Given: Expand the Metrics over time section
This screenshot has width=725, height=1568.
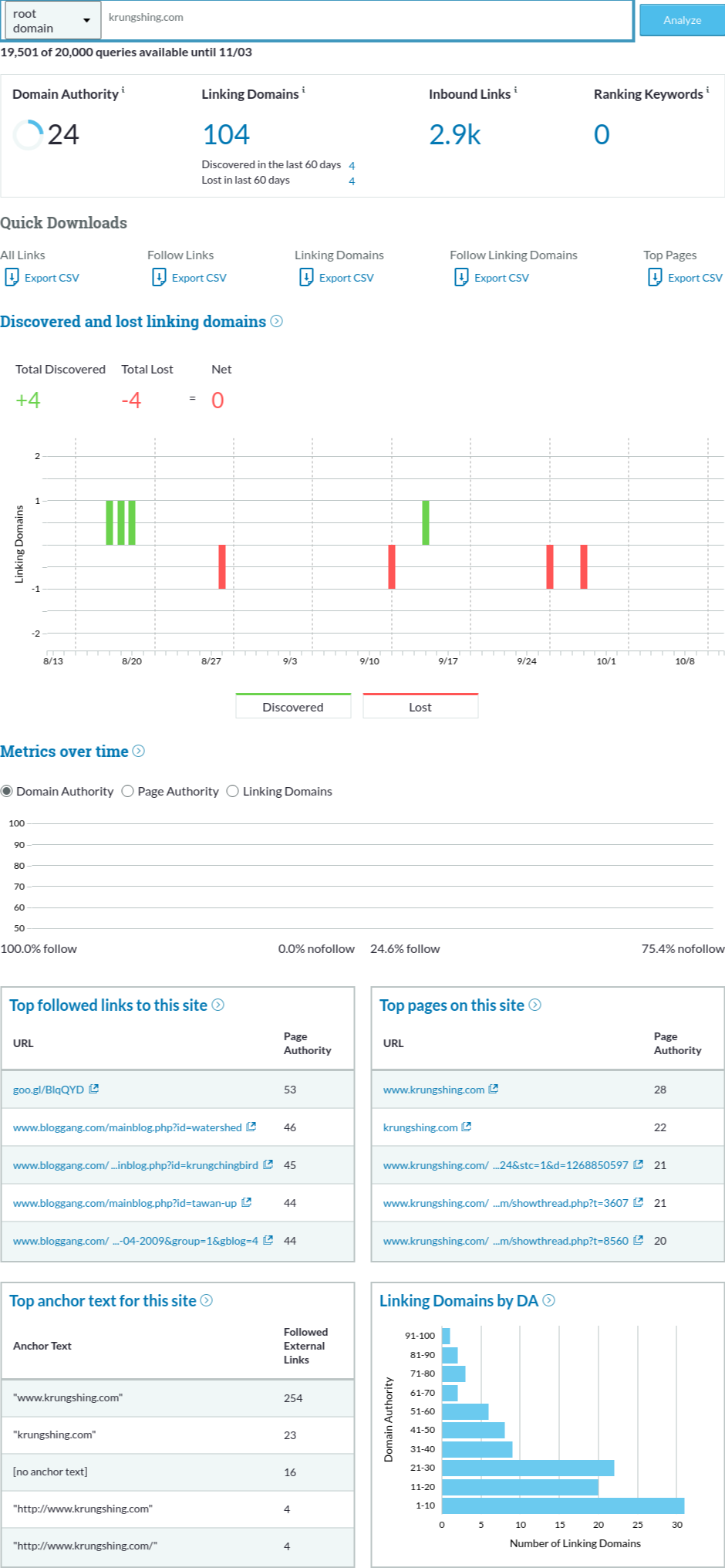Looking at the screenshot, I should (139, 751).
